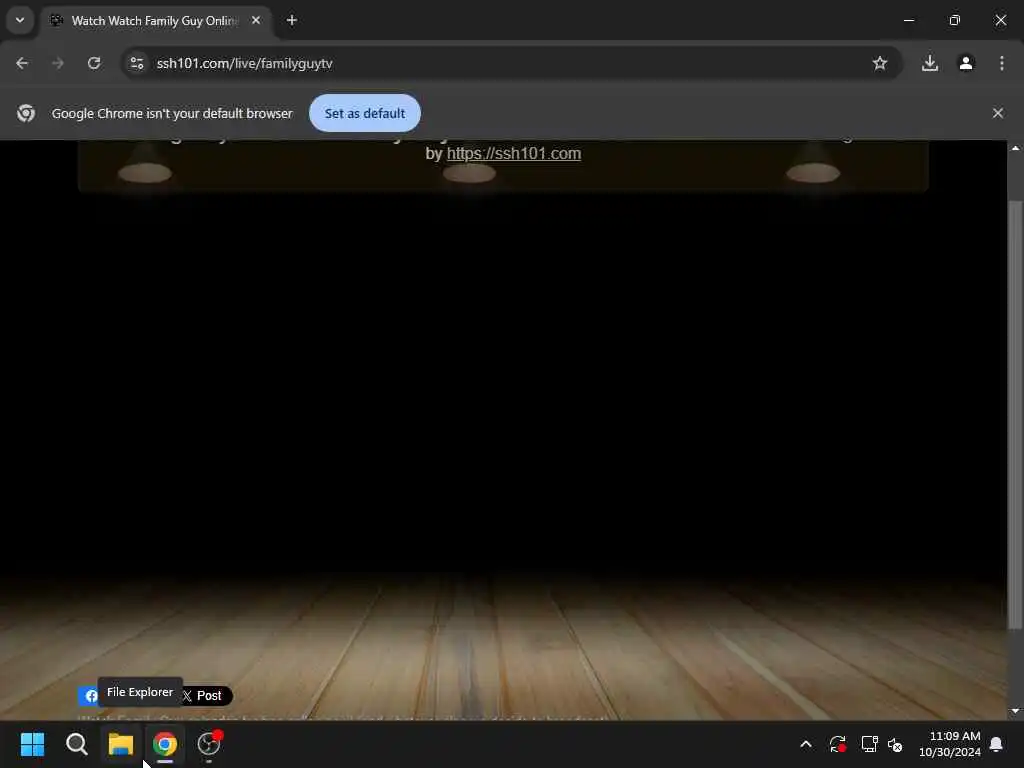
Task: Bookmark this page with the star icon
Action: coord(880,63)
